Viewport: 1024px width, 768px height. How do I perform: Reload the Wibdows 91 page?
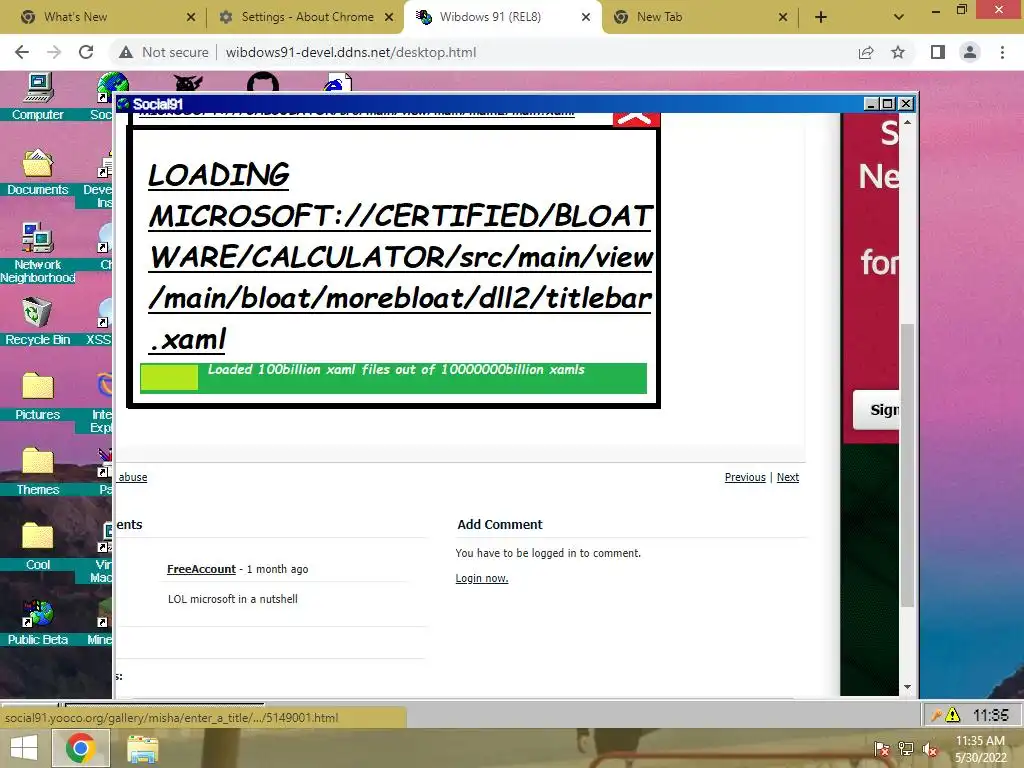point(86,52)
